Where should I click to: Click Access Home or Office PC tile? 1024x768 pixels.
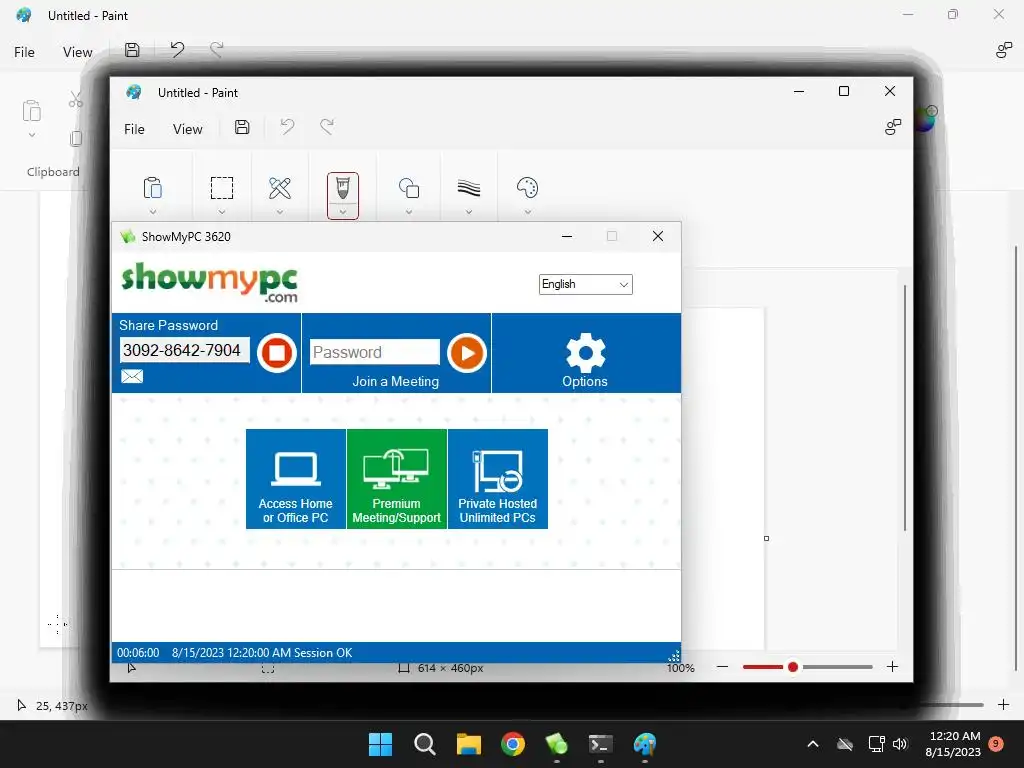click(x=296, y=479)
